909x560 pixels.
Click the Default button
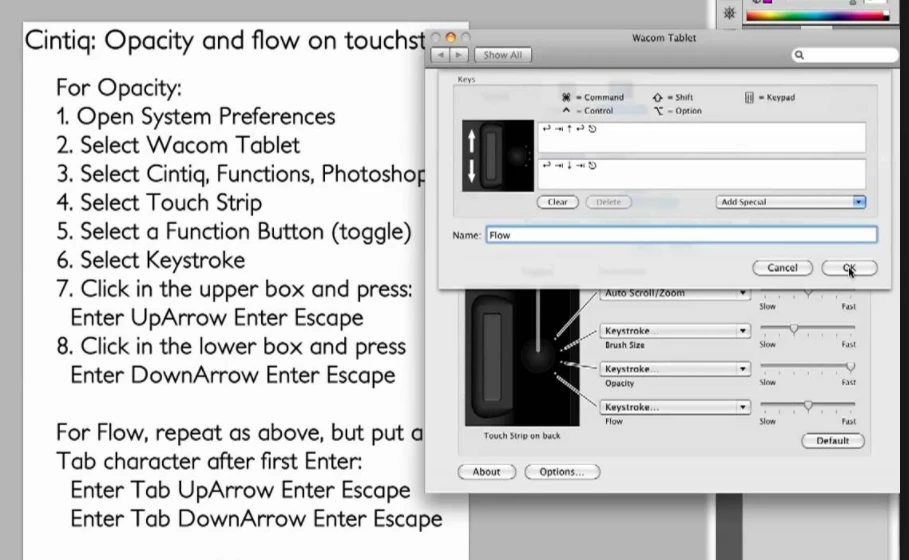click(x=832, y=441)
